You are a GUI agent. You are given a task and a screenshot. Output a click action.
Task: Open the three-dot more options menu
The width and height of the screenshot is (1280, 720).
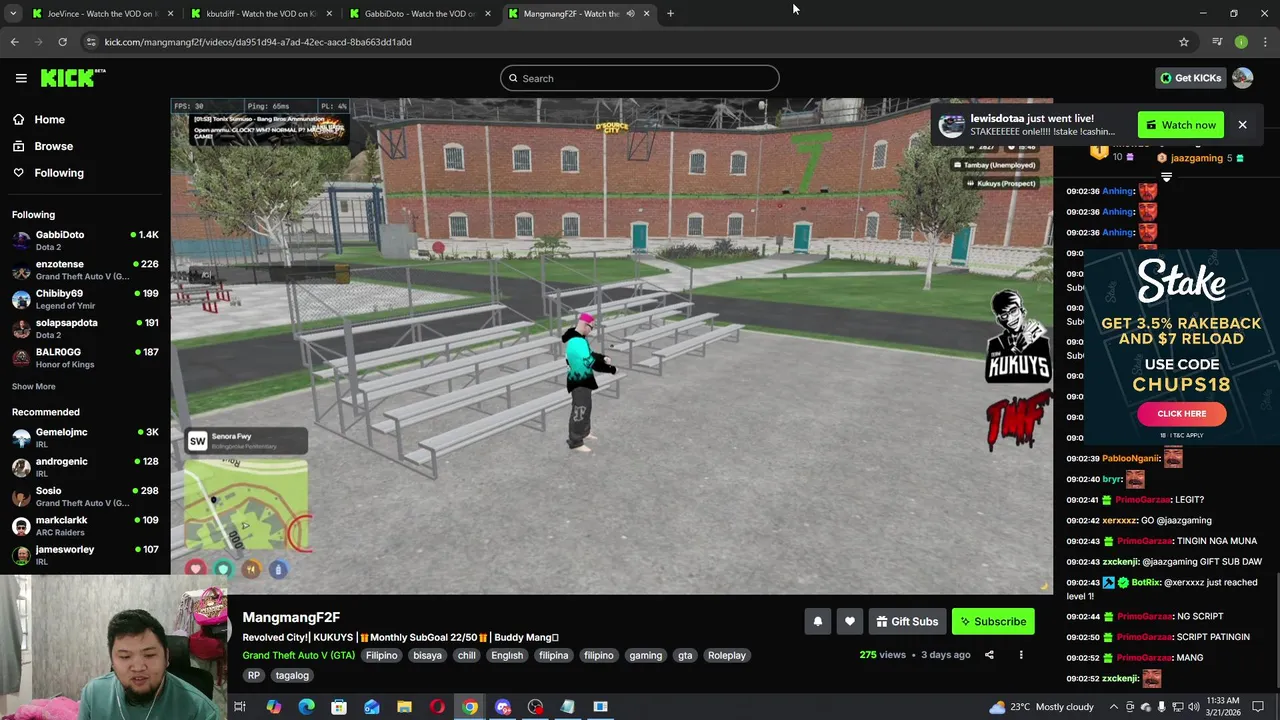1021,655
